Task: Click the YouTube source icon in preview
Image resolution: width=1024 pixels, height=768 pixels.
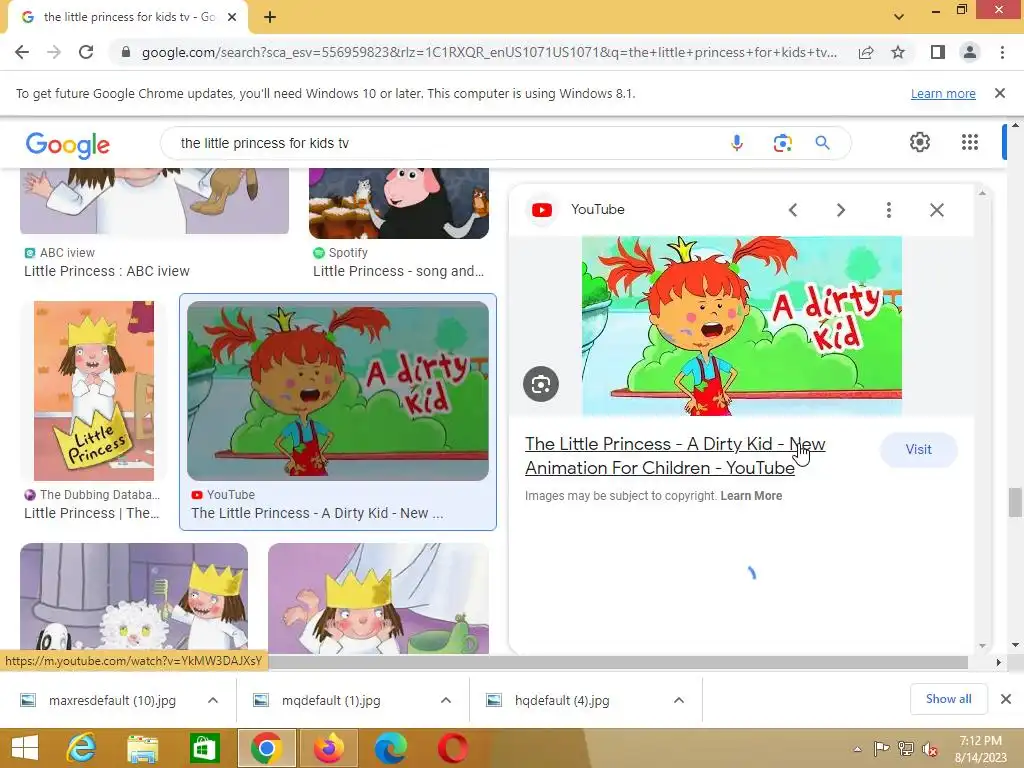Action: pyautogui.click(x=542, y=210)
